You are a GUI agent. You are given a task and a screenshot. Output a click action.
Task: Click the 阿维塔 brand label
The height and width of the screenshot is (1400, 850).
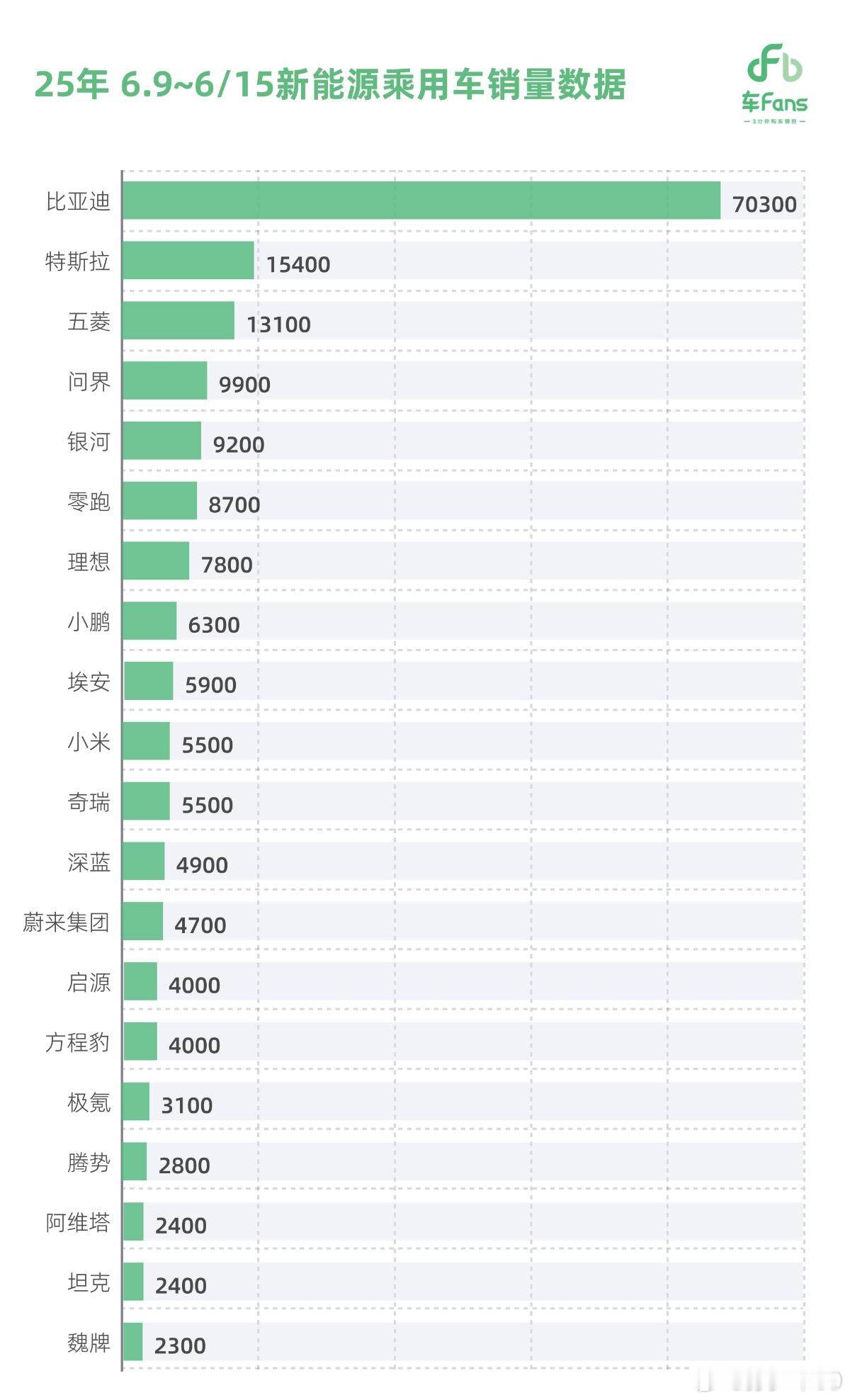coord(78,1223)
